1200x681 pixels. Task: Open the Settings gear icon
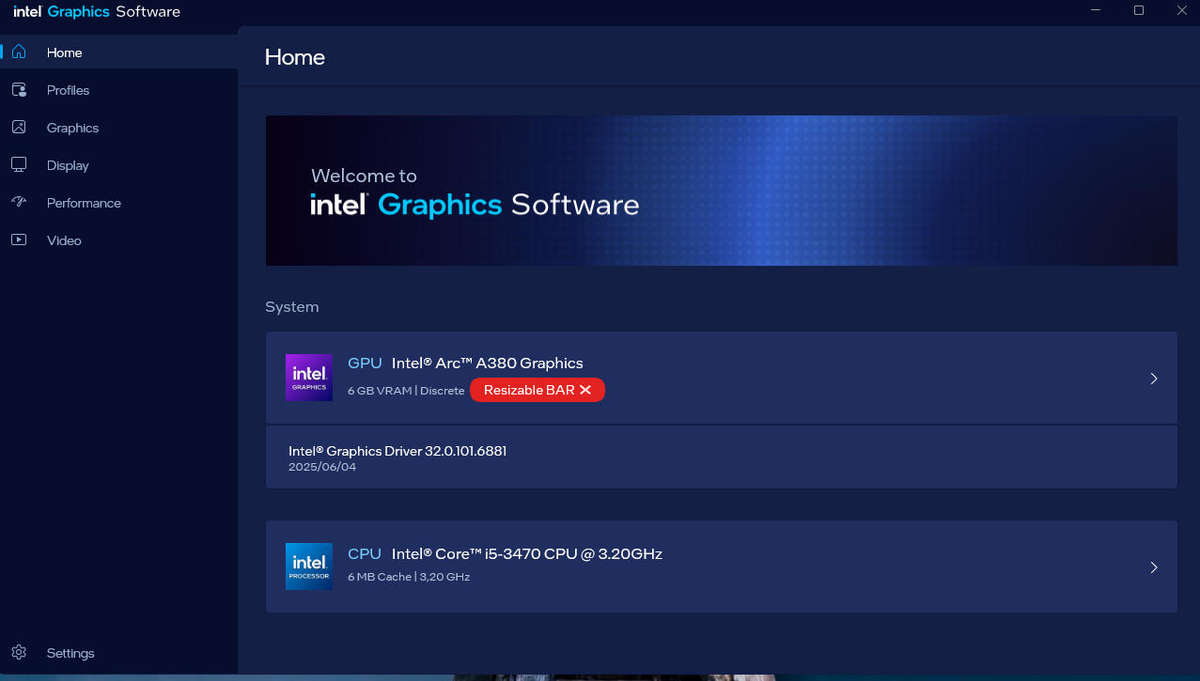point(19,653)
